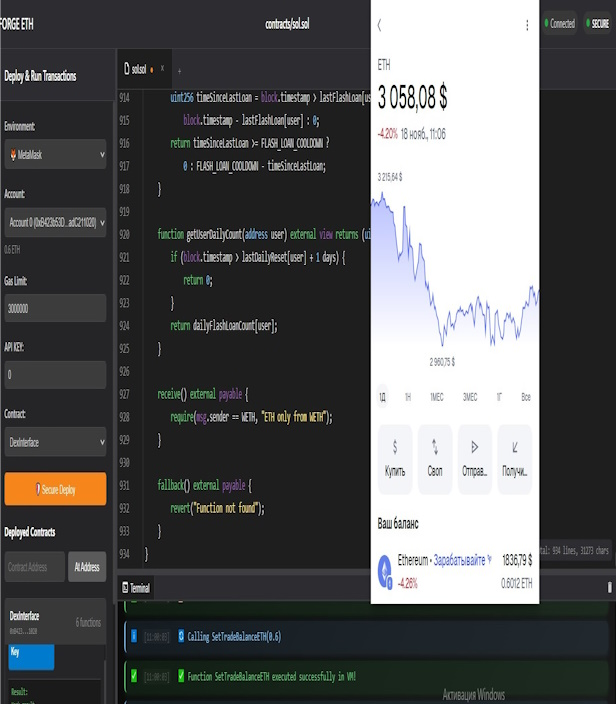Open the Contract dropdown showing DexInterface

(55, 441)
